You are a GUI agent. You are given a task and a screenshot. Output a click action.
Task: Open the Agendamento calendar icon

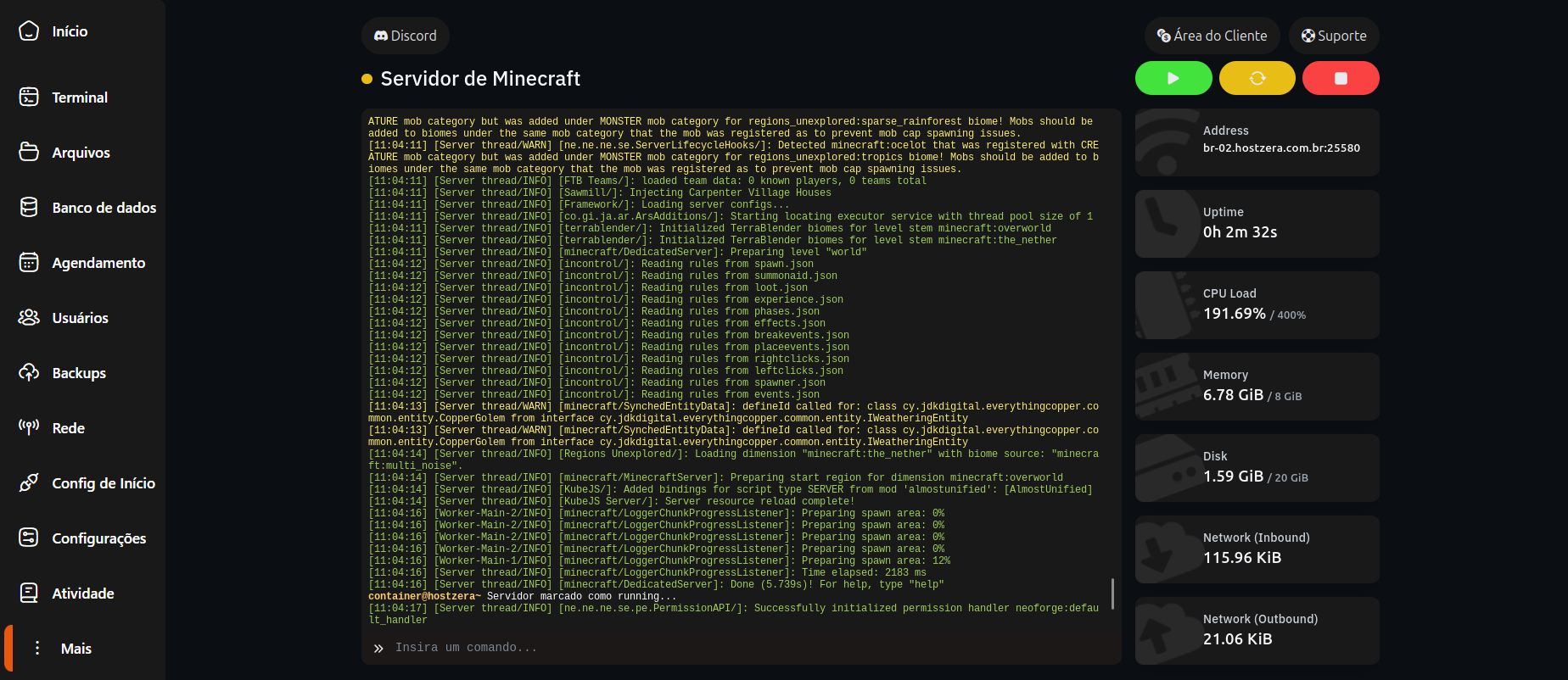[29, 263]
